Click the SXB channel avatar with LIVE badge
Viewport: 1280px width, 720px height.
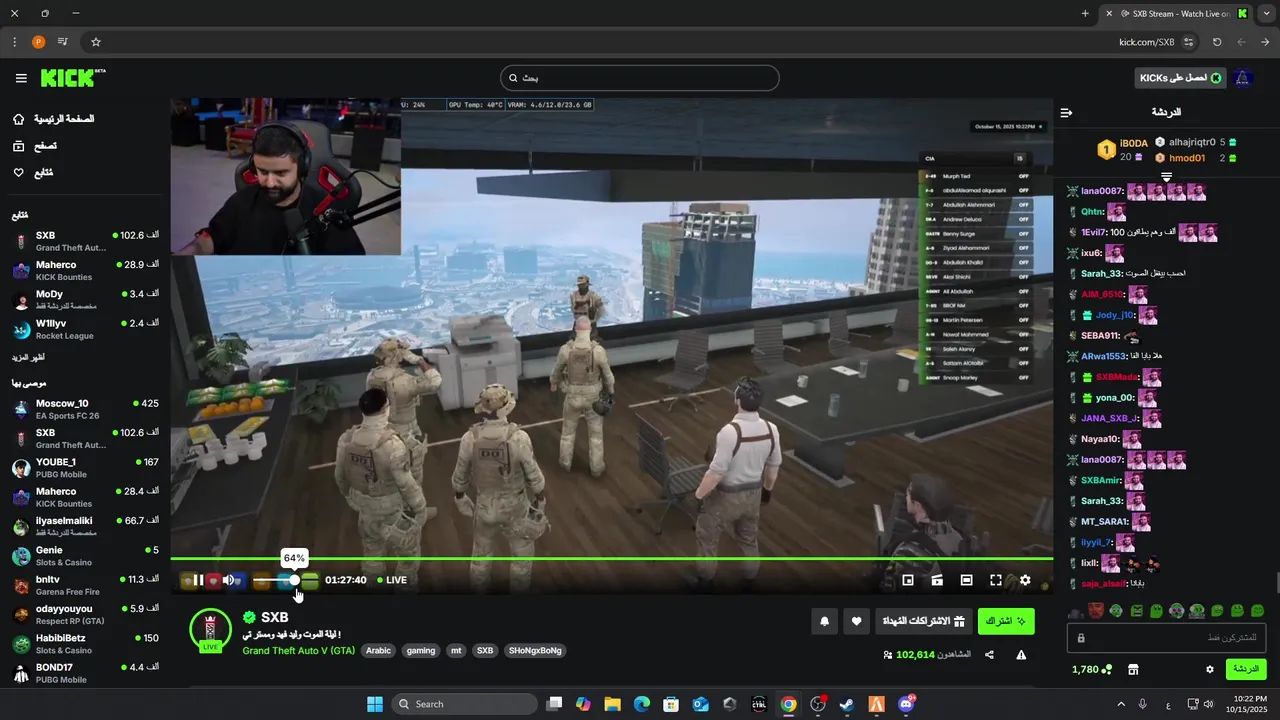point(210,630)
